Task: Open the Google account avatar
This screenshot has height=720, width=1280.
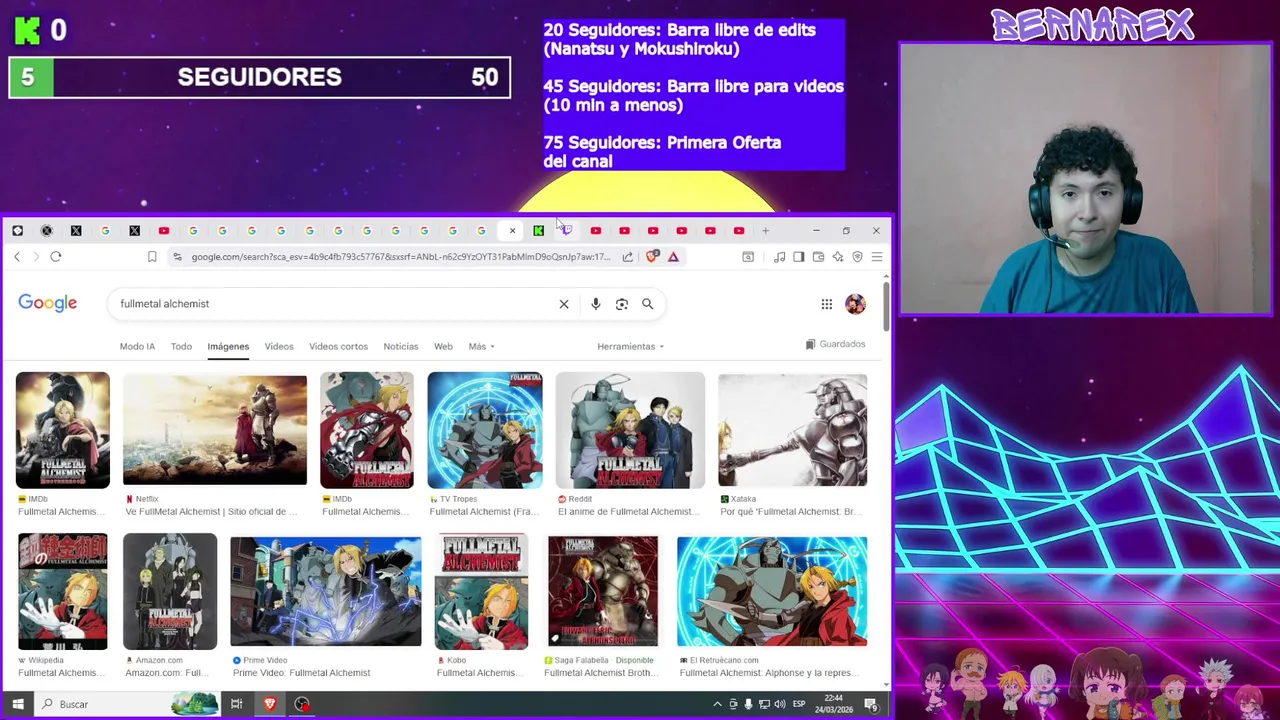Action: [855, 304]
